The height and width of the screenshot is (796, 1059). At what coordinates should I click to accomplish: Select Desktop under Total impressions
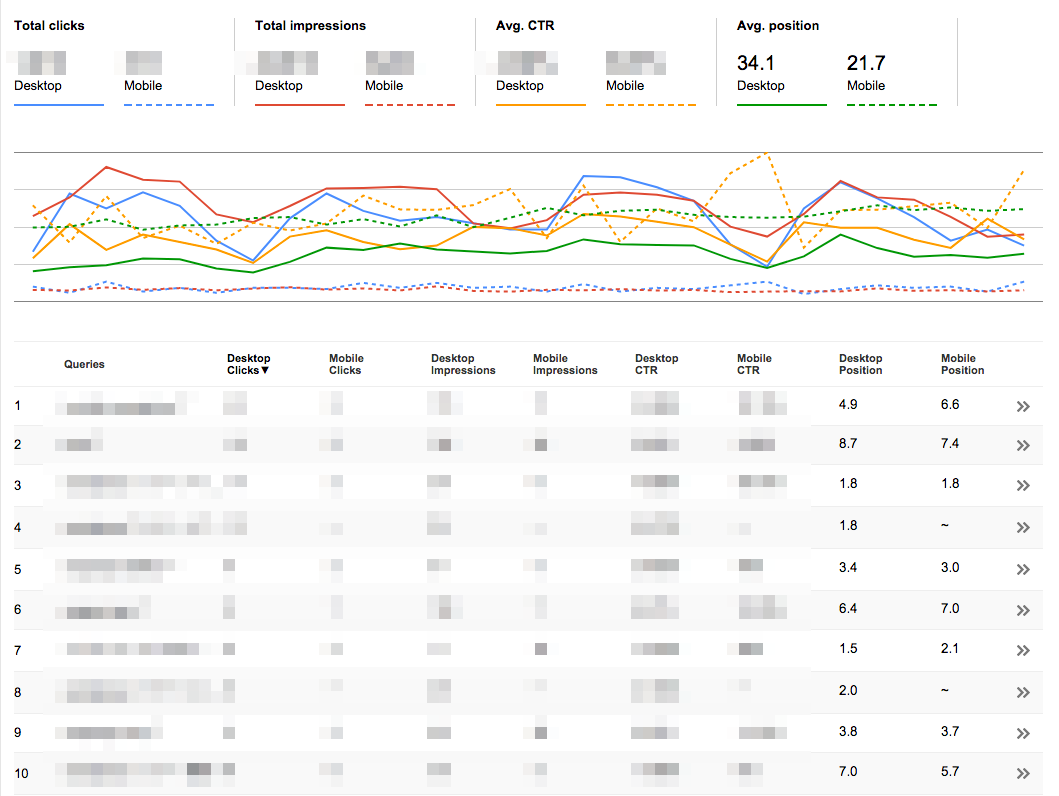279,86
